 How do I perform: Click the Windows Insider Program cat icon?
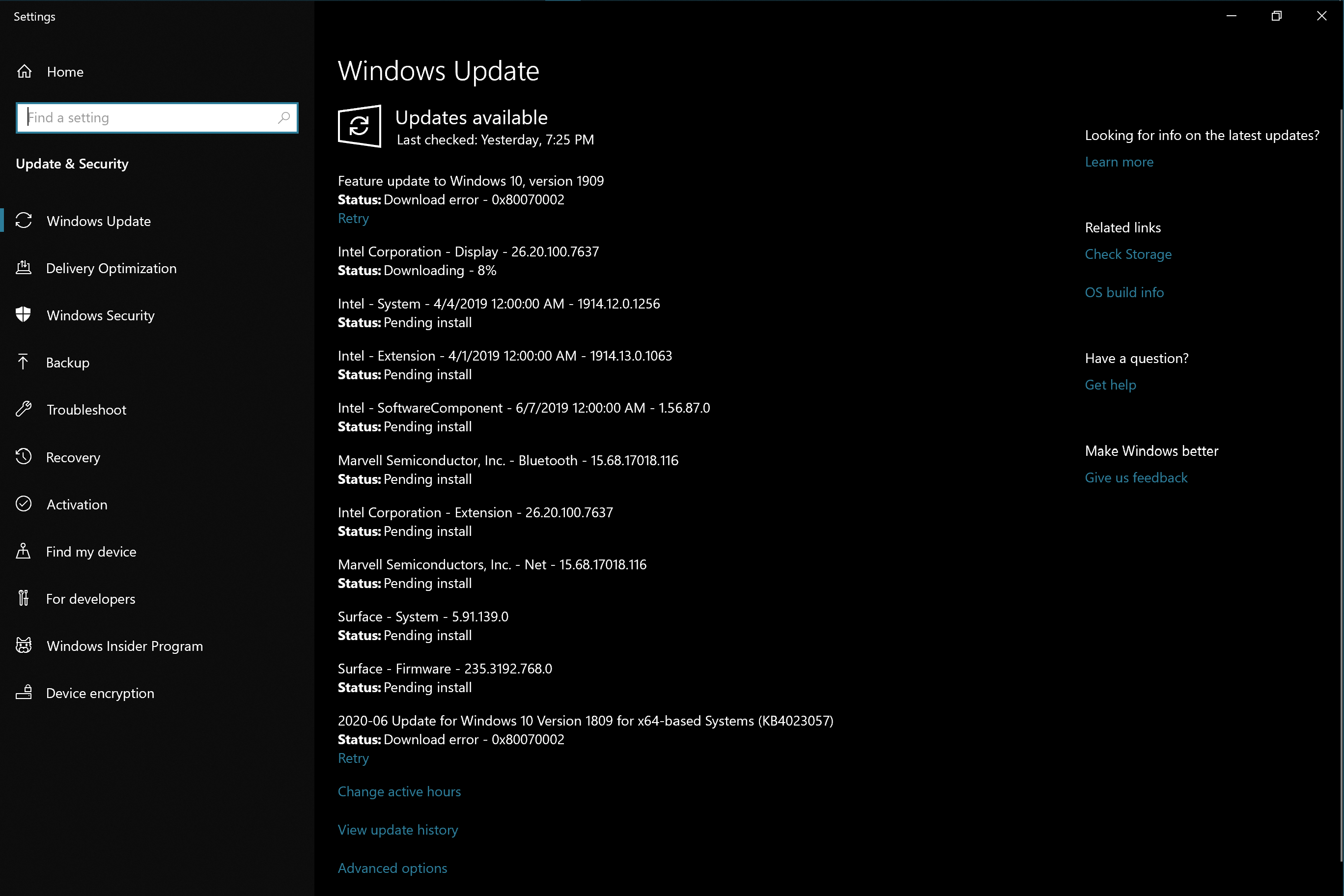point(24,645)
